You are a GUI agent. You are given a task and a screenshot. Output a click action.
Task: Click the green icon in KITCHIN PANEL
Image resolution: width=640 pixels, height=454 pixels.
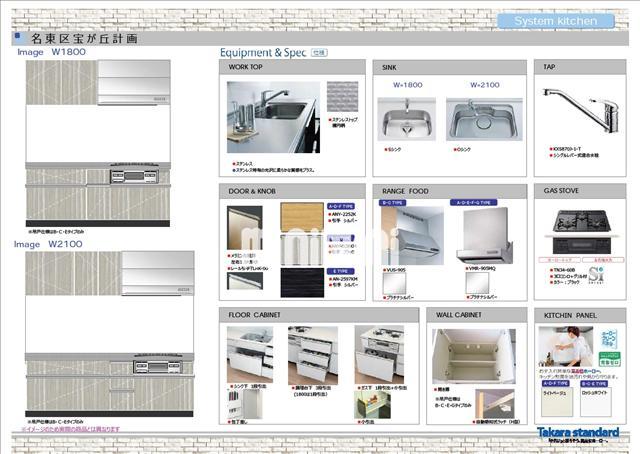coord(609,358)
